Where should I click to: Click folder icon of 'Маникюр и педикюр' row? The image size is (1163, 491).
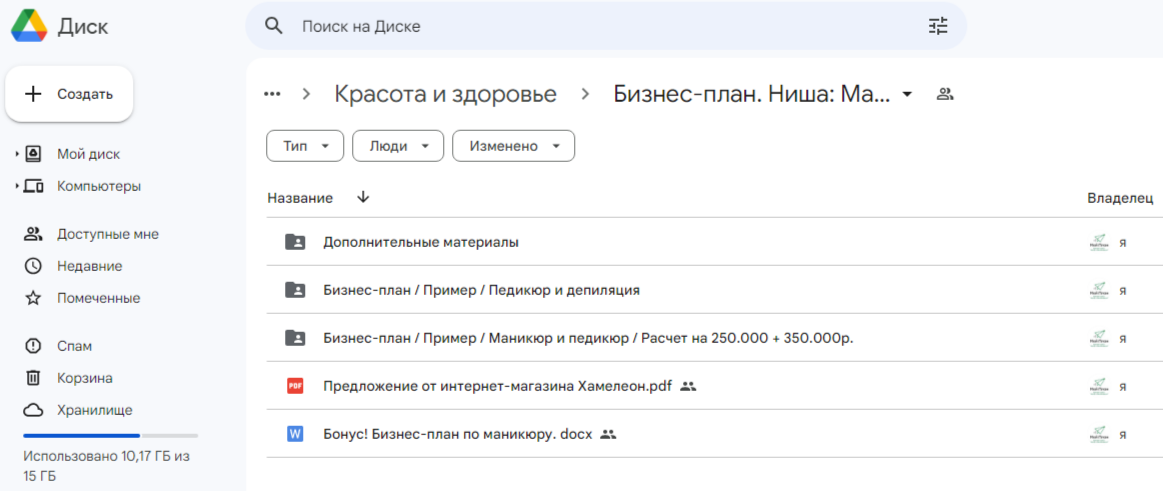coord(295,338)
